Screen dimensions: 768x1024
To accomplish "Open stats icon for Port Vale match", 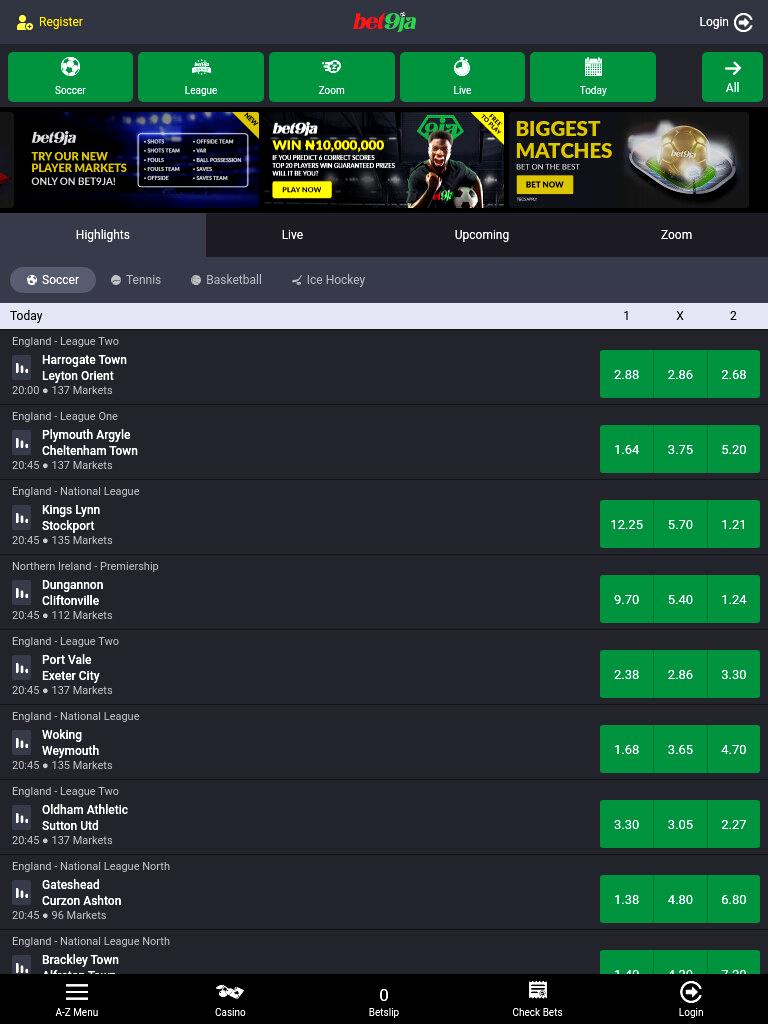I will click(22, 667).
